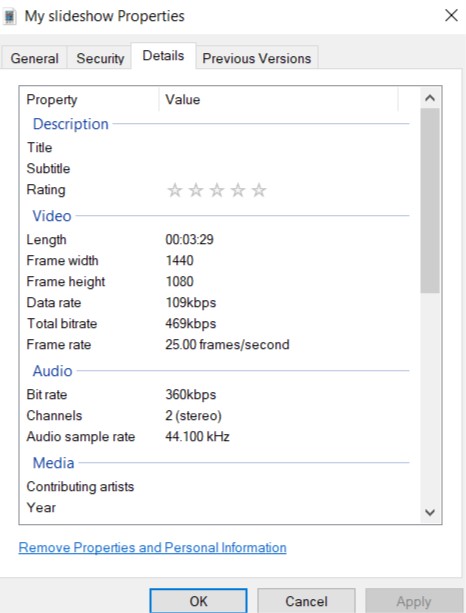
Task: Click the frame width value 1440
Action: 180,260
